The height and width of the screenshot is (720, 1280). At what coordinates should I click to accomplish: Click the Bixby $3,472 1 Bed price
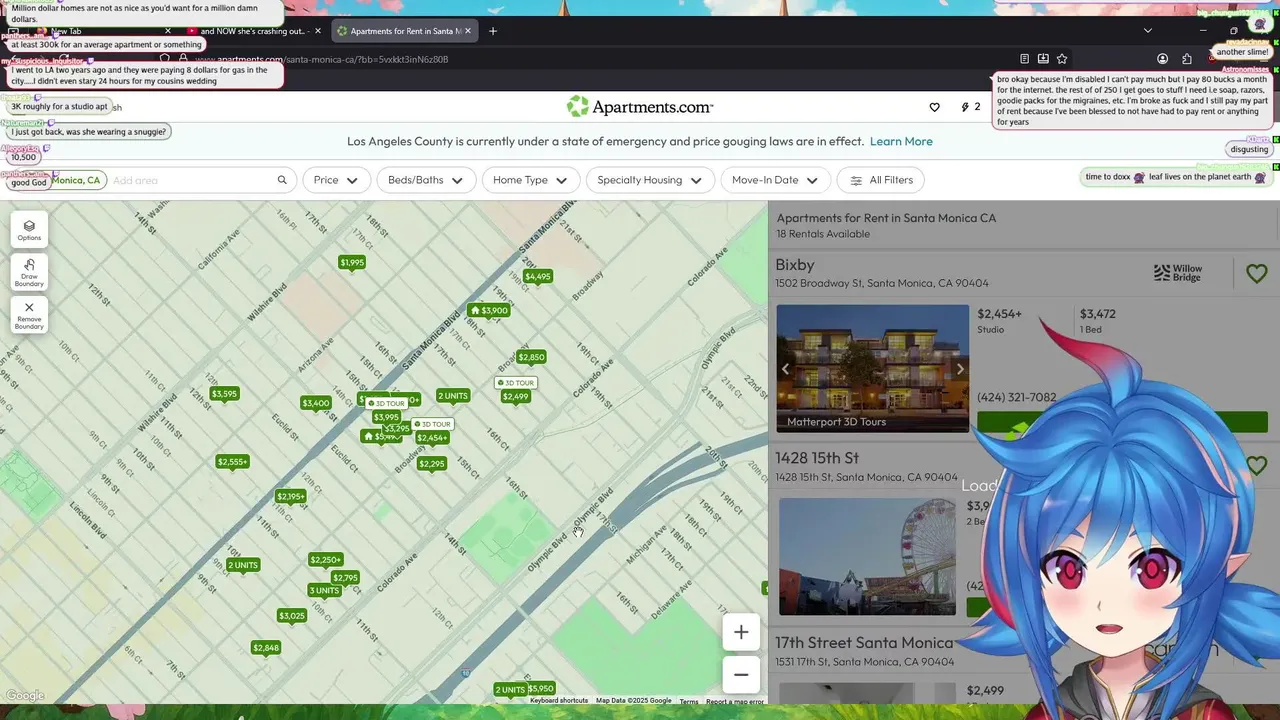(x=1098, y=320)
